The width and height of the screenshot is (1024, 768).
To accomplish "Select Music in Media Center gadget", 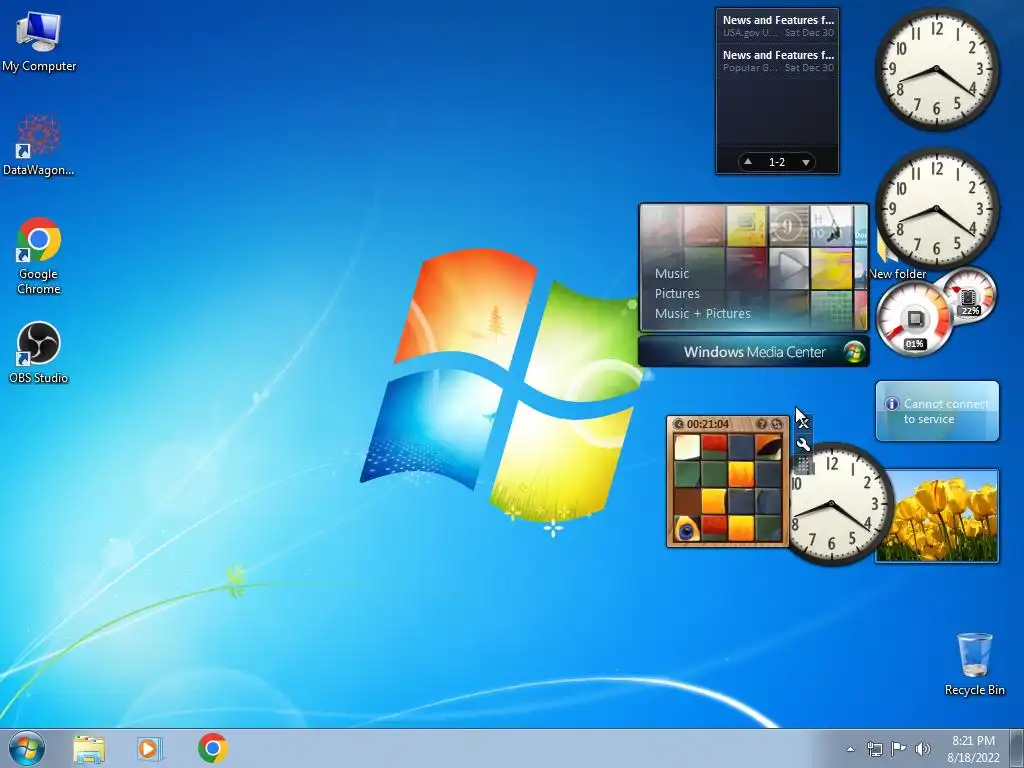I will (x=672, y=274).
